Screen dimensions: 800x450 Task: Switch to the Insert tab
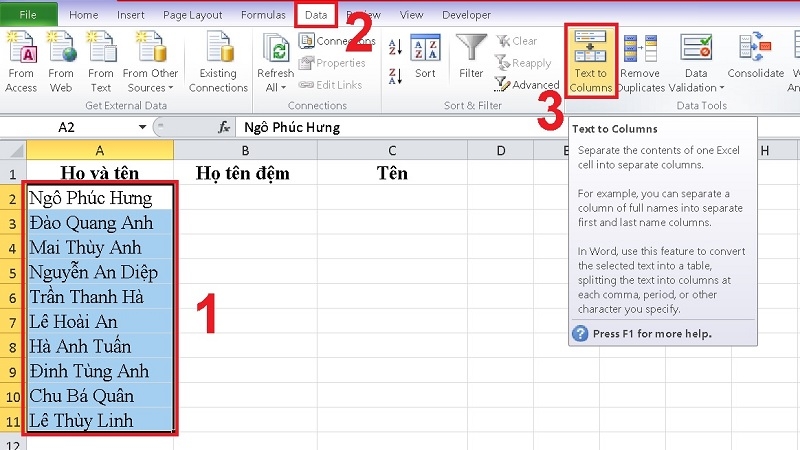click(x=131, y=15)
